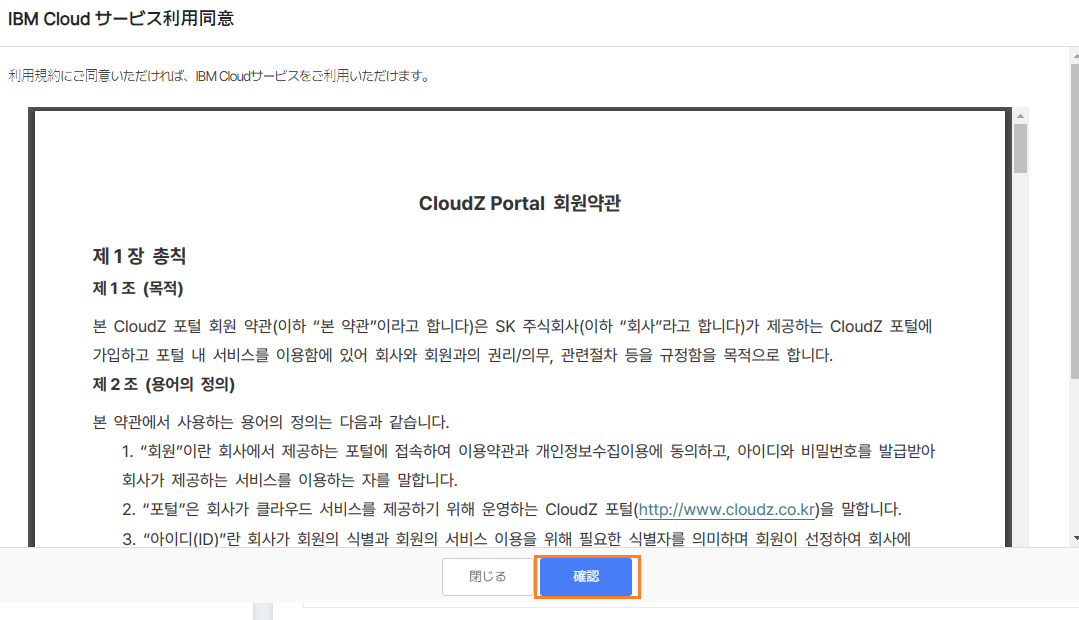Screen dimensions: 1079x620
Task: Click the dialog title IBM Cloud サービス利用同意
Action: tap(121, 19)
